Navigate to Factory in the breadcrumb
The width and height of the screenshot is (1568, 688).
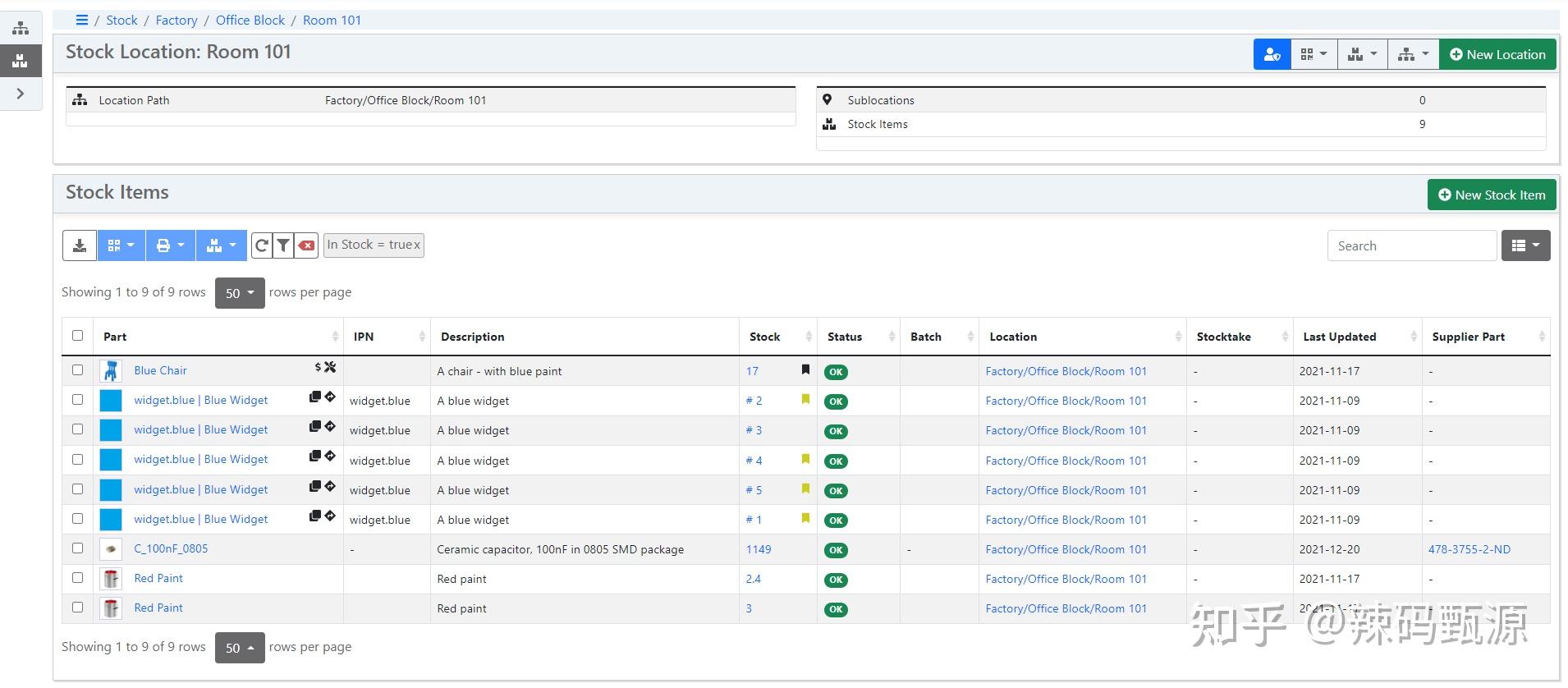pos(177,21)
